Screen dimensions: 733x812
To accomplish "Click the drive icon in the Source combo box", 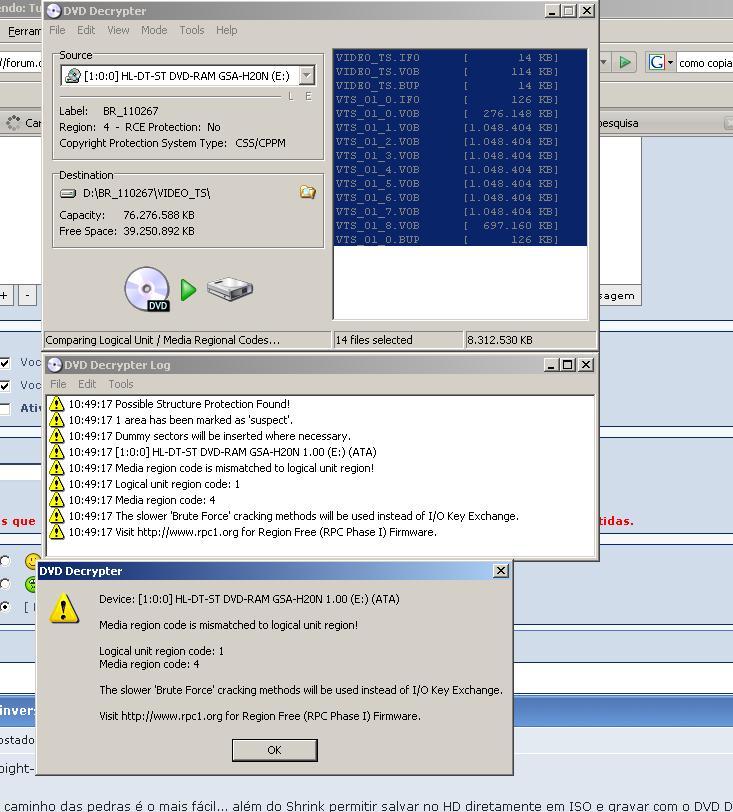I will point(73,76).
